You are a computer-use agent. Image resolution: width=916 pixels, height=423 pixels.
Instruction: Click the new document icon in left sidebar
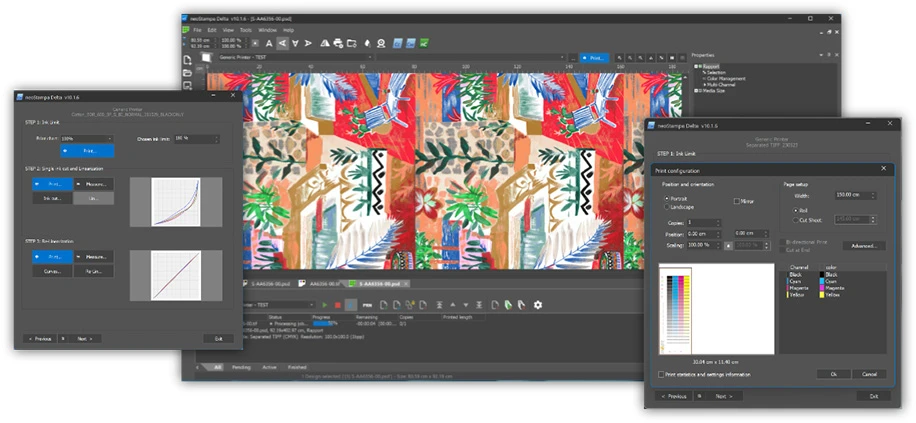pos(188,60)
